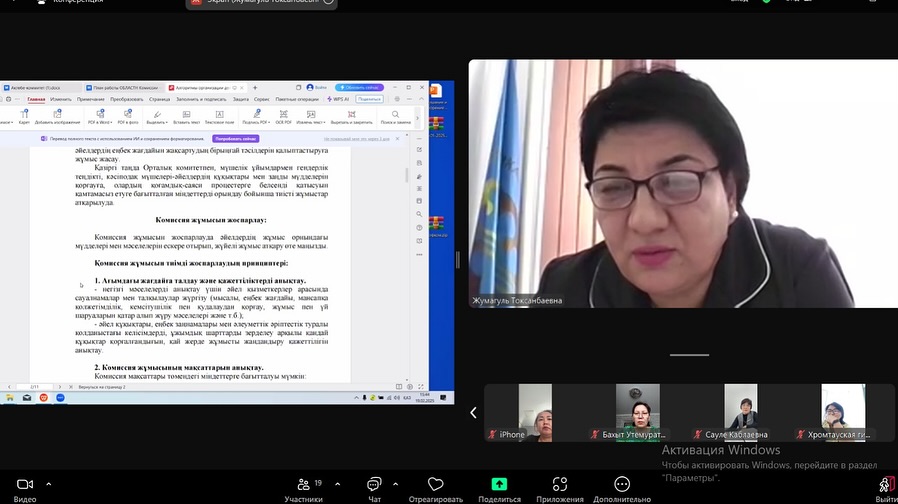Viewport: 898px width, 504px height.
Task: Click the Вырезать и закрепить tool
Action: point(352,117)
